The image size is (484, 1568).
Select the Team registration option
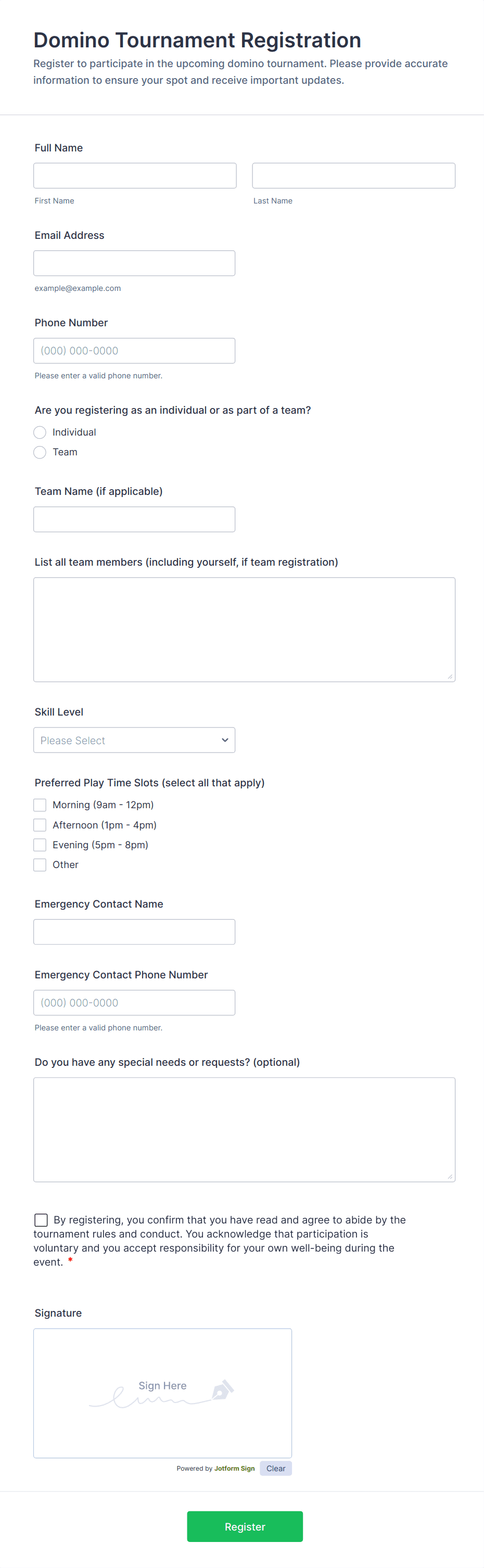coord(40,452)
